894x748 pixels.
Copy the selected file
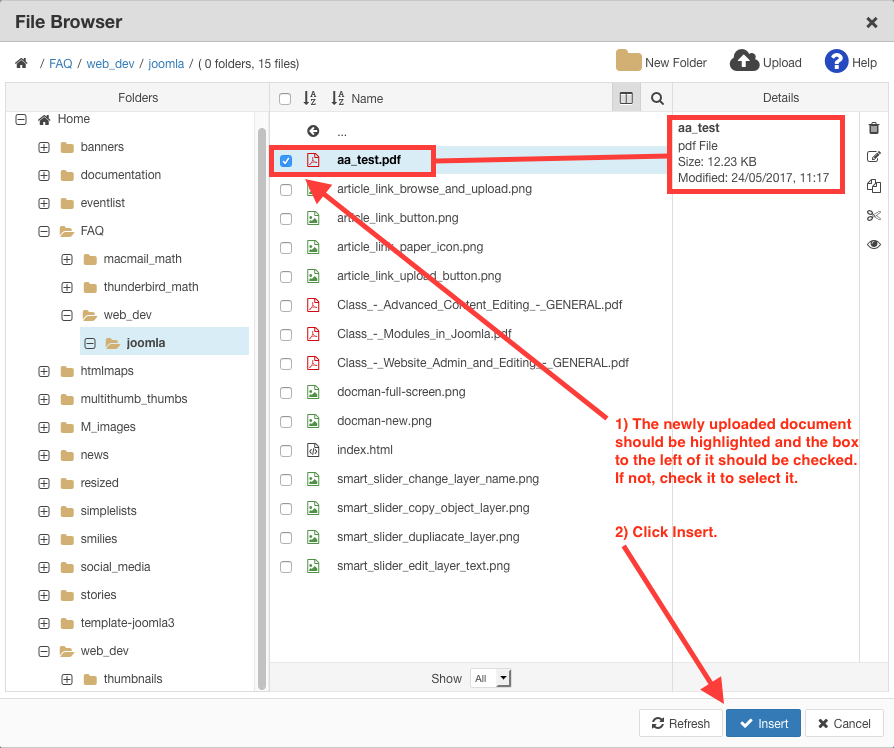[x=873, y=186]
